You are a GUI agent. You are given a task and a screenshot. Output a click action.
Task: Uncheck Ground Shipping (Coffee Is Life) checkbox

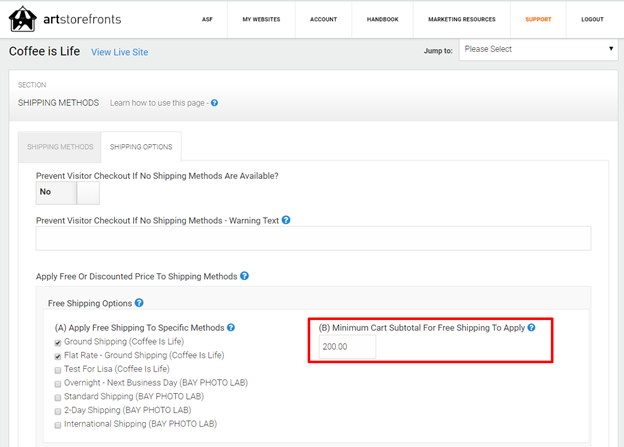point(57,341)
